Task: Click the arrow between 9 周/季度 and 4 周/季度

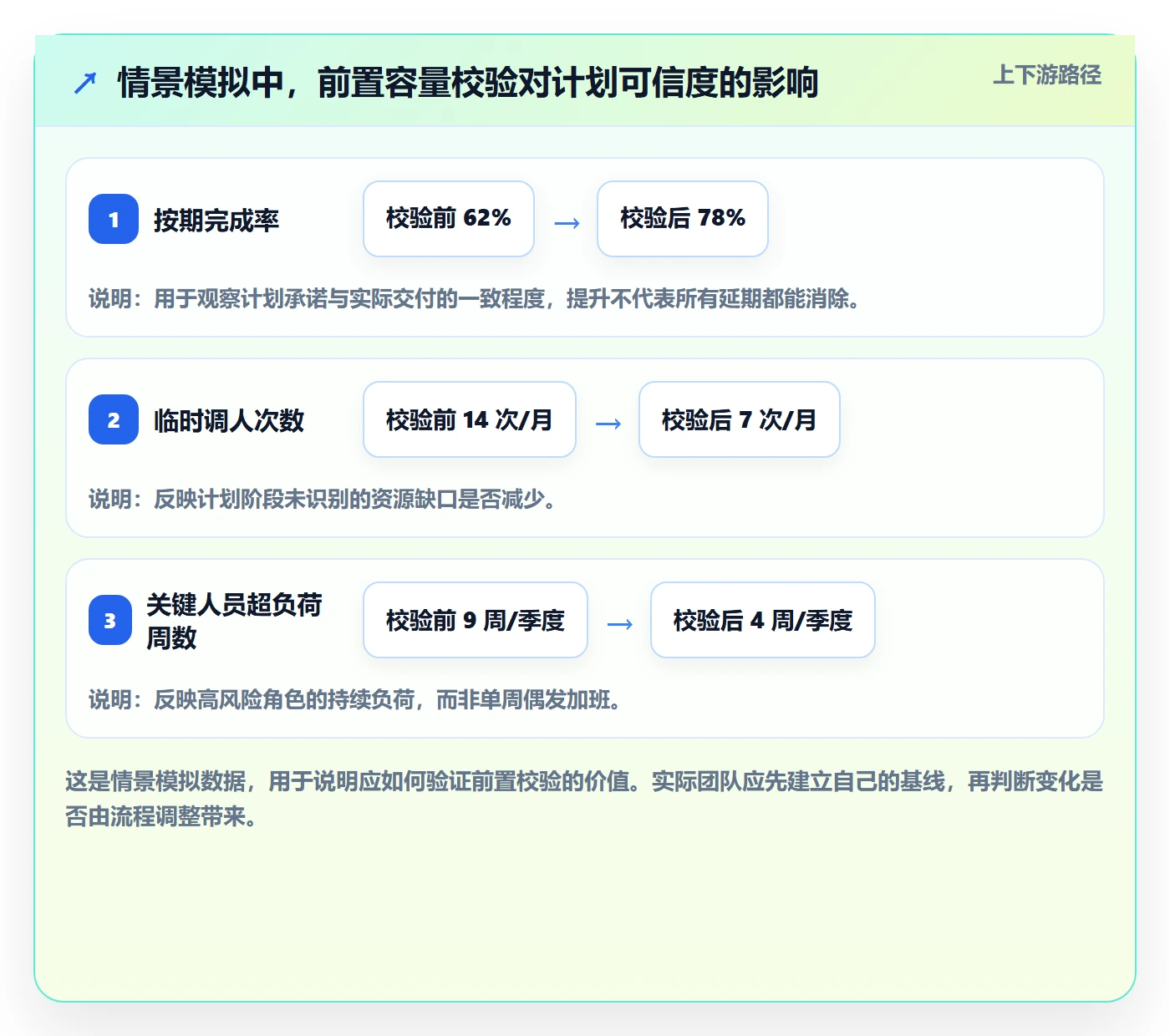Action: tap(620, 624)
